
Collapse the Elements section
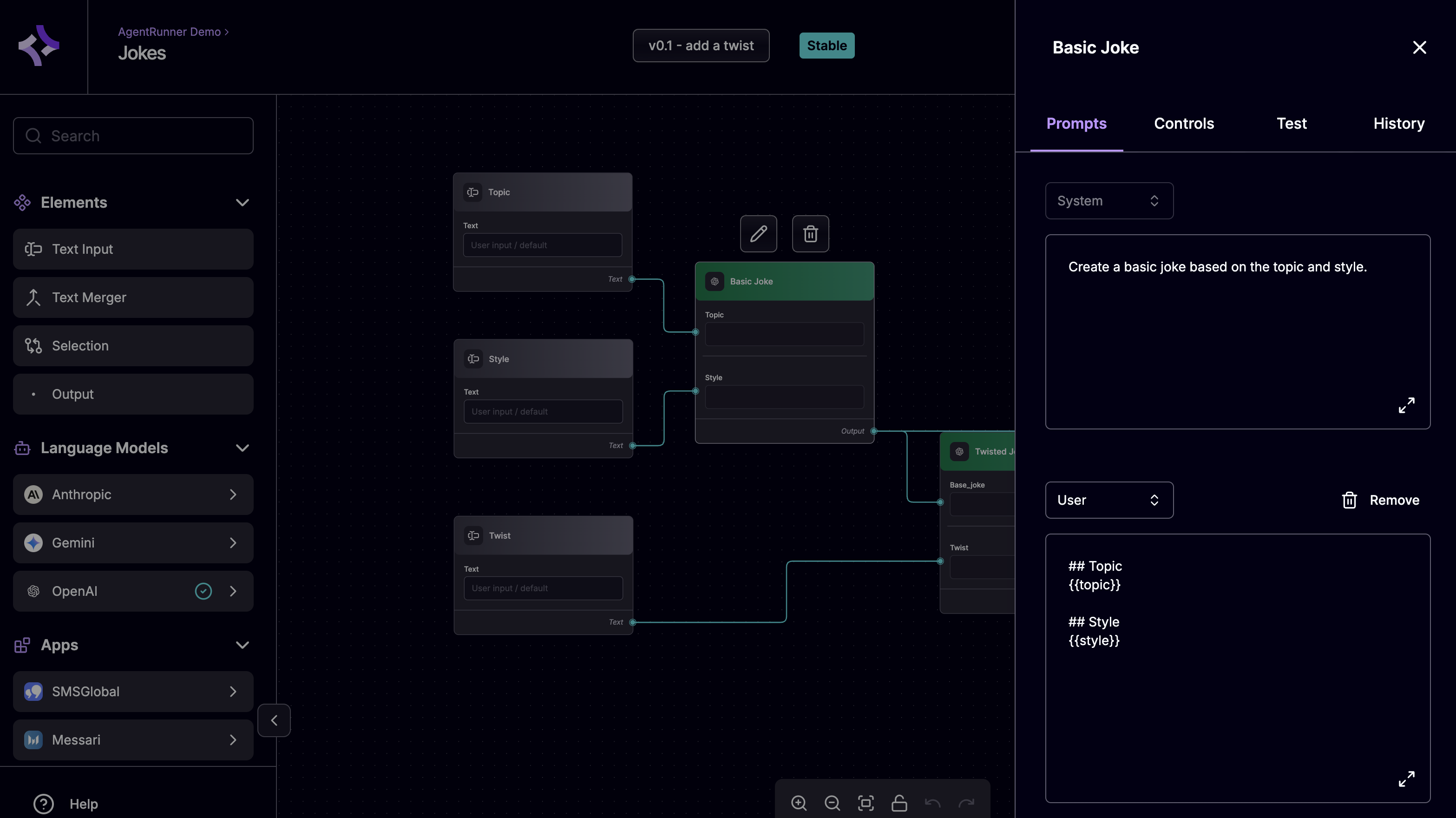[x=243, y=202]
